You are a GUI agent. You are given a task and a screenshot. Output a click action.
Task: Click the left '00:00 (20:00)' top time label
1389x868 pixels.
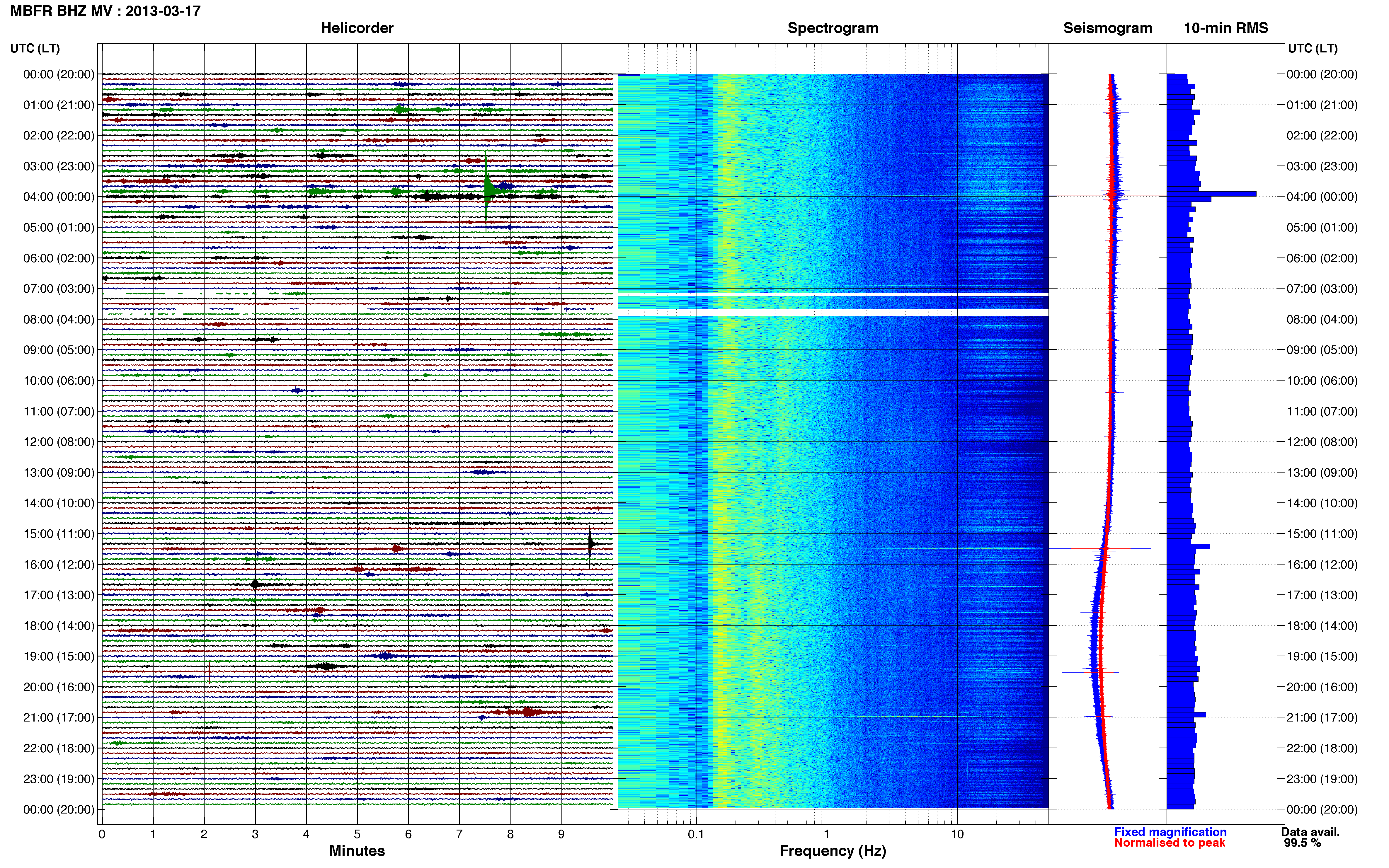[x=59, y=74]
